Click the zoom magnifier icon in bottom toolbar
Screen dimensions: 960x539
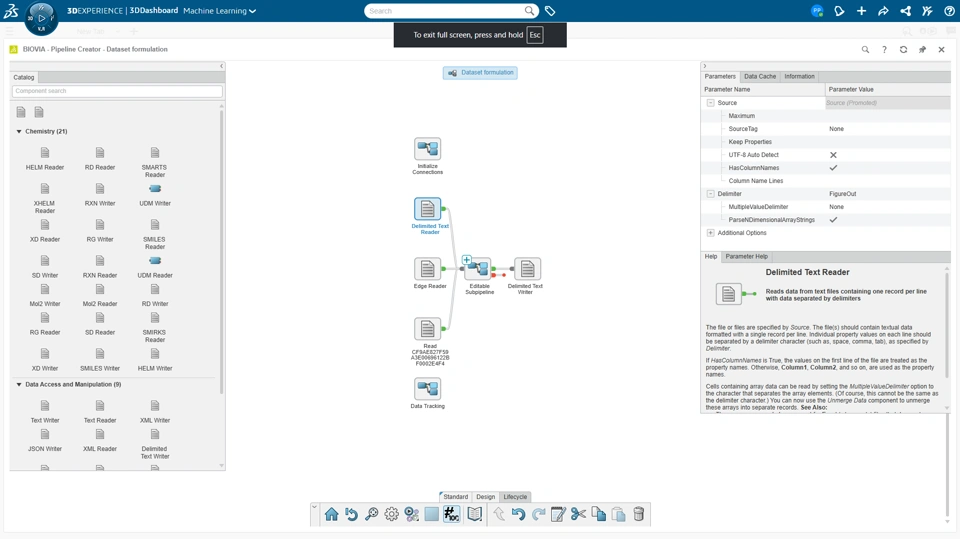pyautogui.click(x=372, y=514)
